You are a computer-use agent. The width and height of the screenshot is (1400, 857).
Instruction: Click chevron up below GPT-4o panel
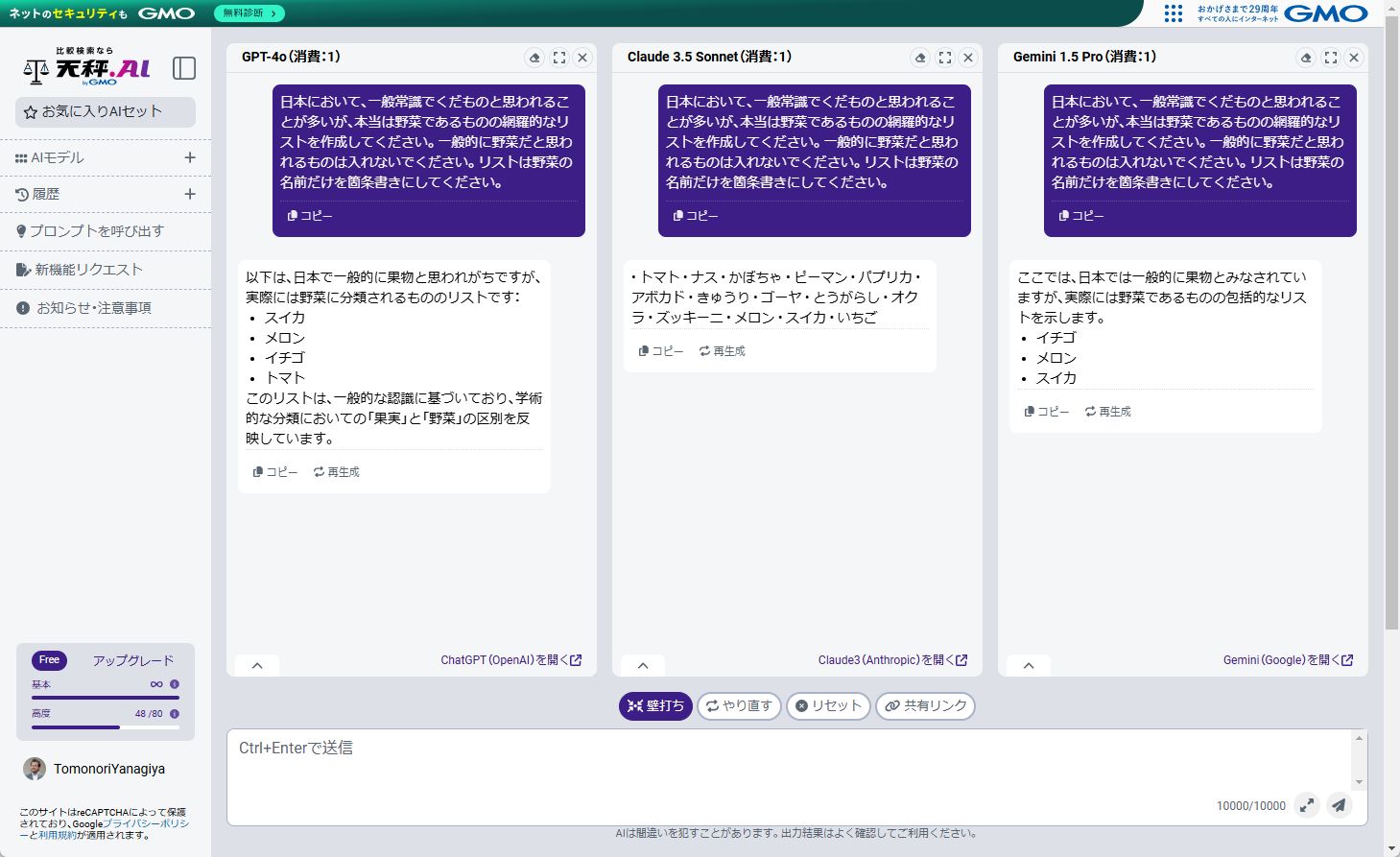[x=257, y=666]
